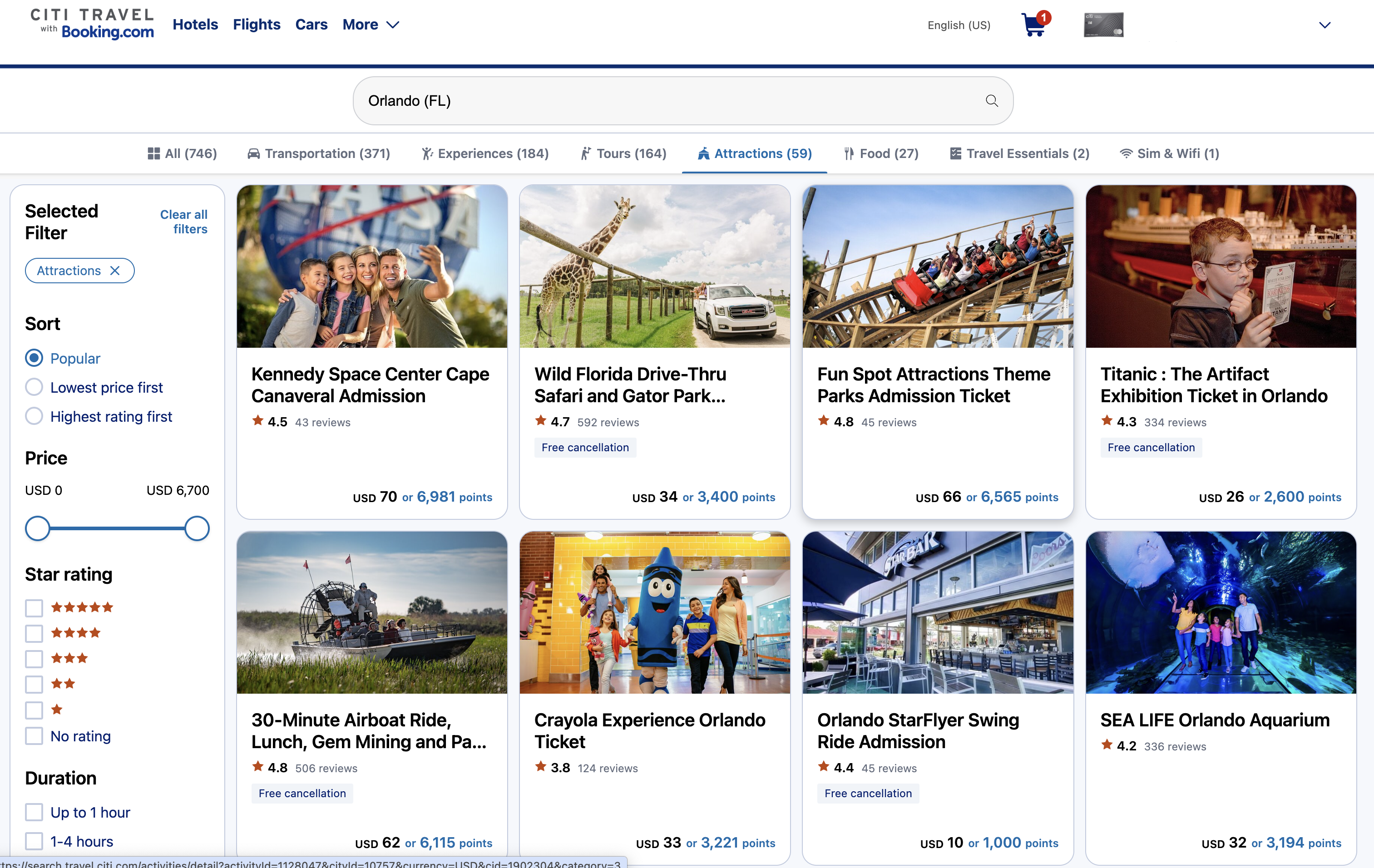
Task: Open Kennedy Space Center Cape Canaveral Admission title
Action: click(371, 385)
